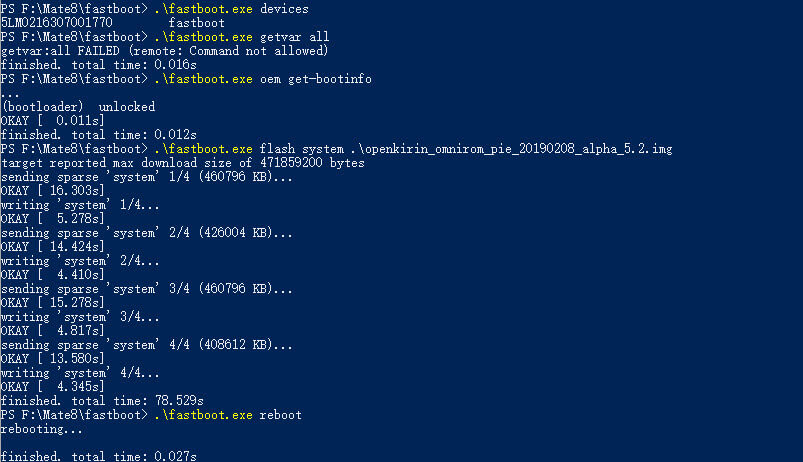Click the 'oem get-bootinfo' command
This screenshot has width=803, height=462.
click(316, 79)
